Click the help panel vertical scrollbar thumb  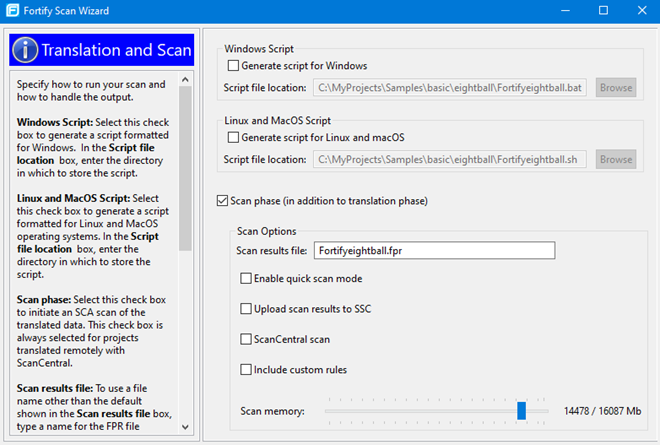tap(185, 170)
